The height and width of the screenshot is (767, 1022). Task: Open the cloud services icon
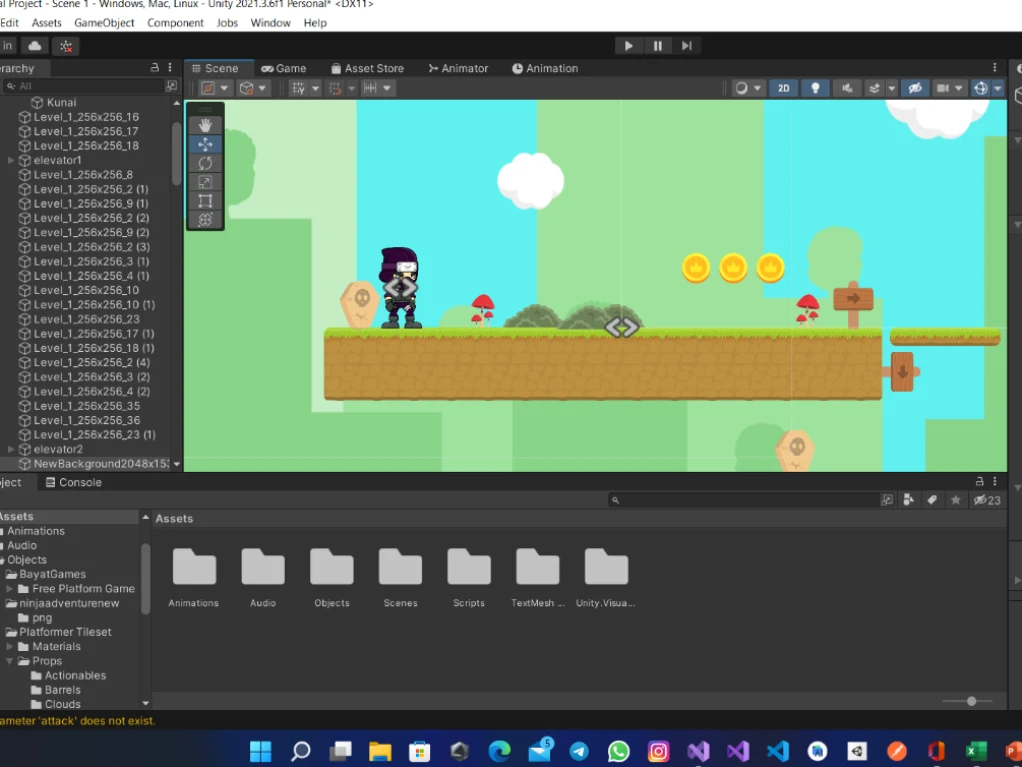35,46
